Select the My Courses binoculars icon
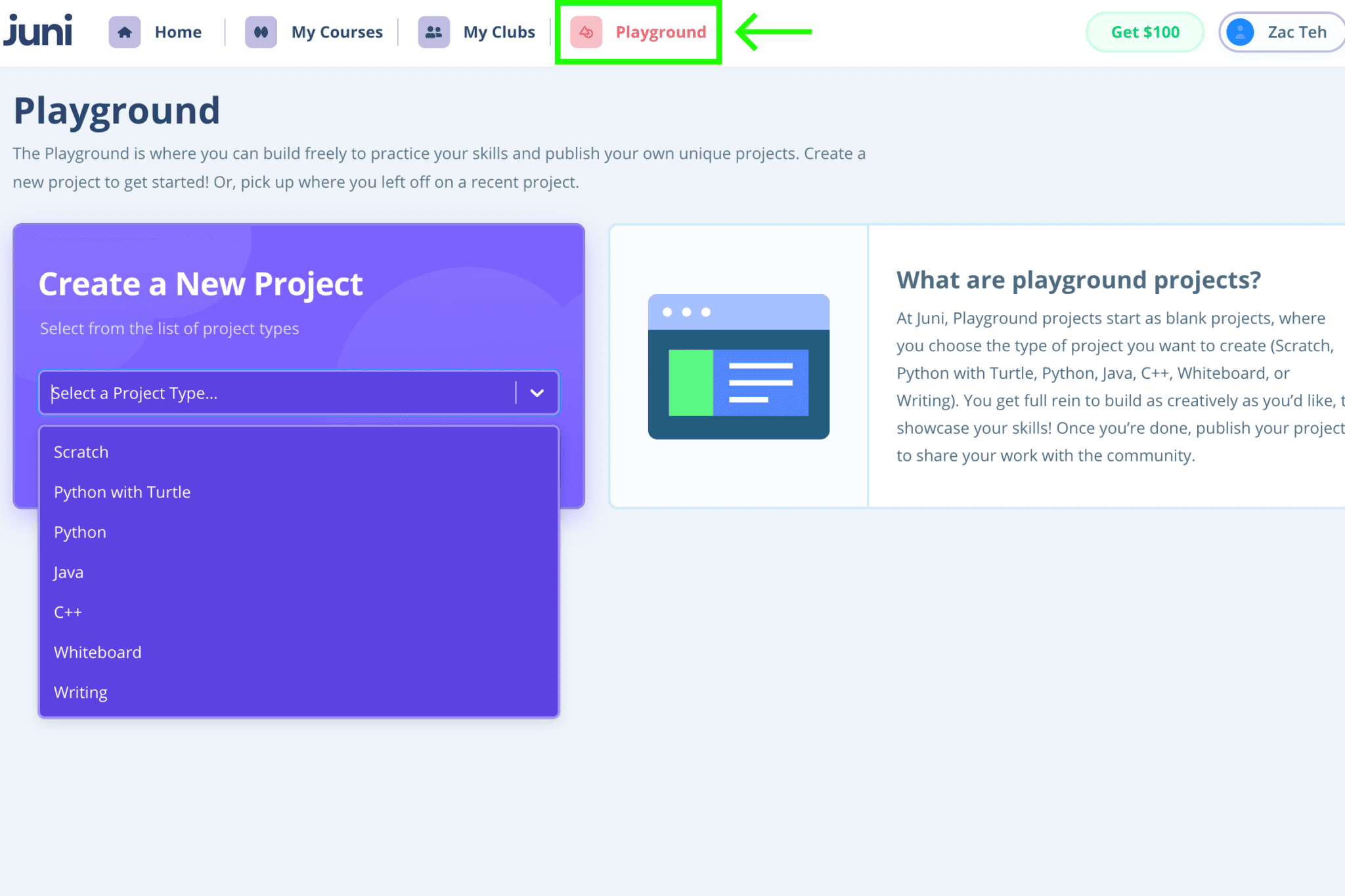The height and width of the screenshot is (896, 1345). click(x=261, y=32)
